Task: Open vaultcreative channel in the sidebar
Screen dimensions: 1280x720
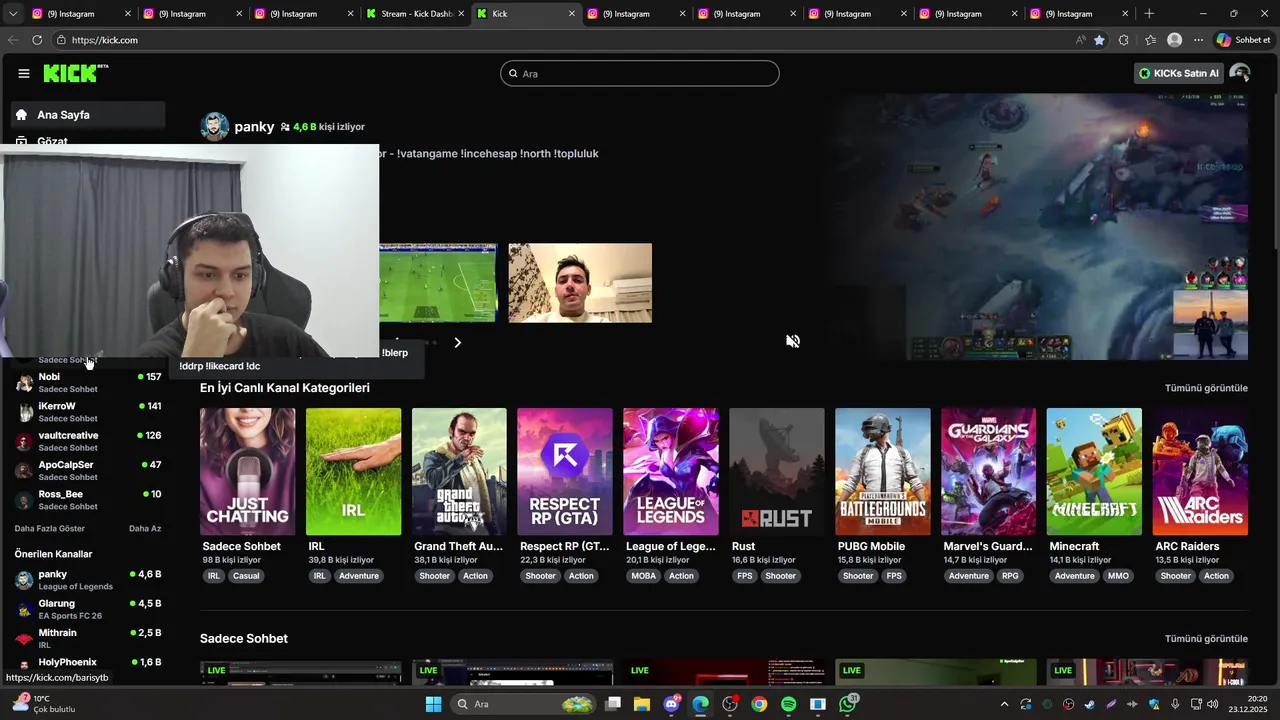Action: pos(88,441)
